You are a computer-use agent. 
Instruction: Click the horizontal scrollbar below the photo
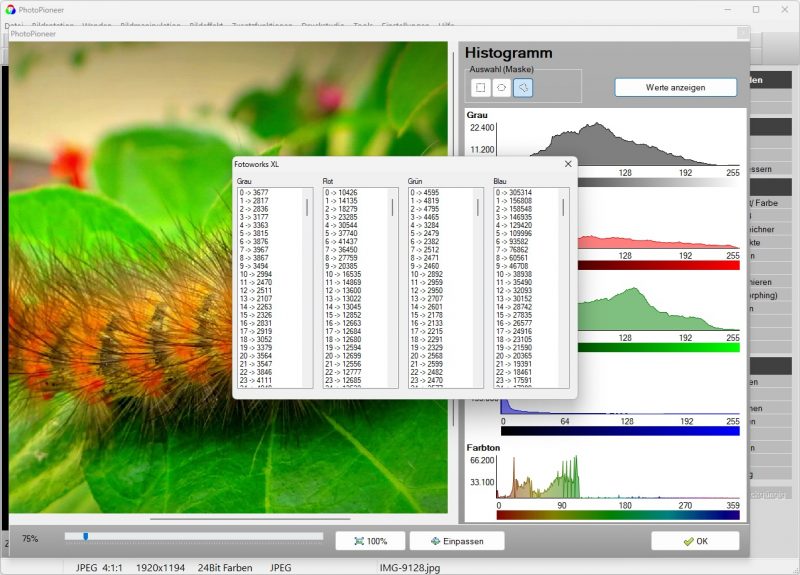[x=250, y=519]
